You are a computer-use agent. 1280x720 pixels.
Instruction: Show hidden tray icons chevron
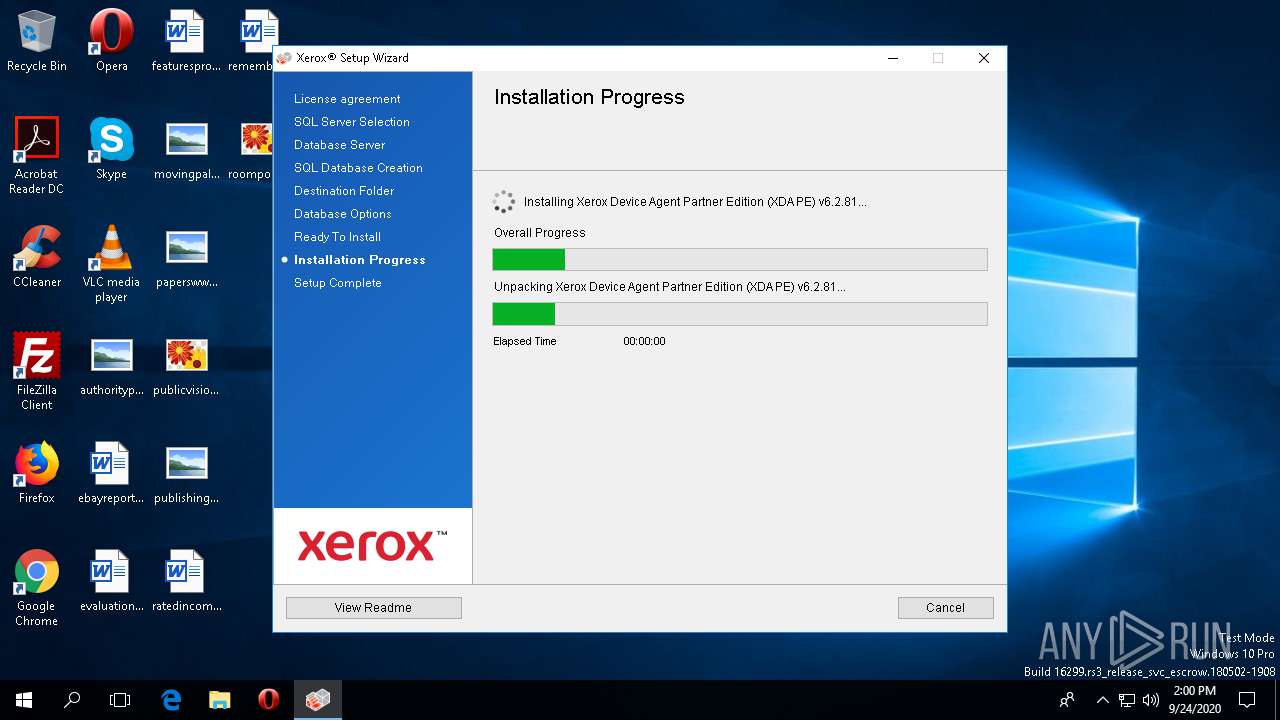[x=1103, y=700]
